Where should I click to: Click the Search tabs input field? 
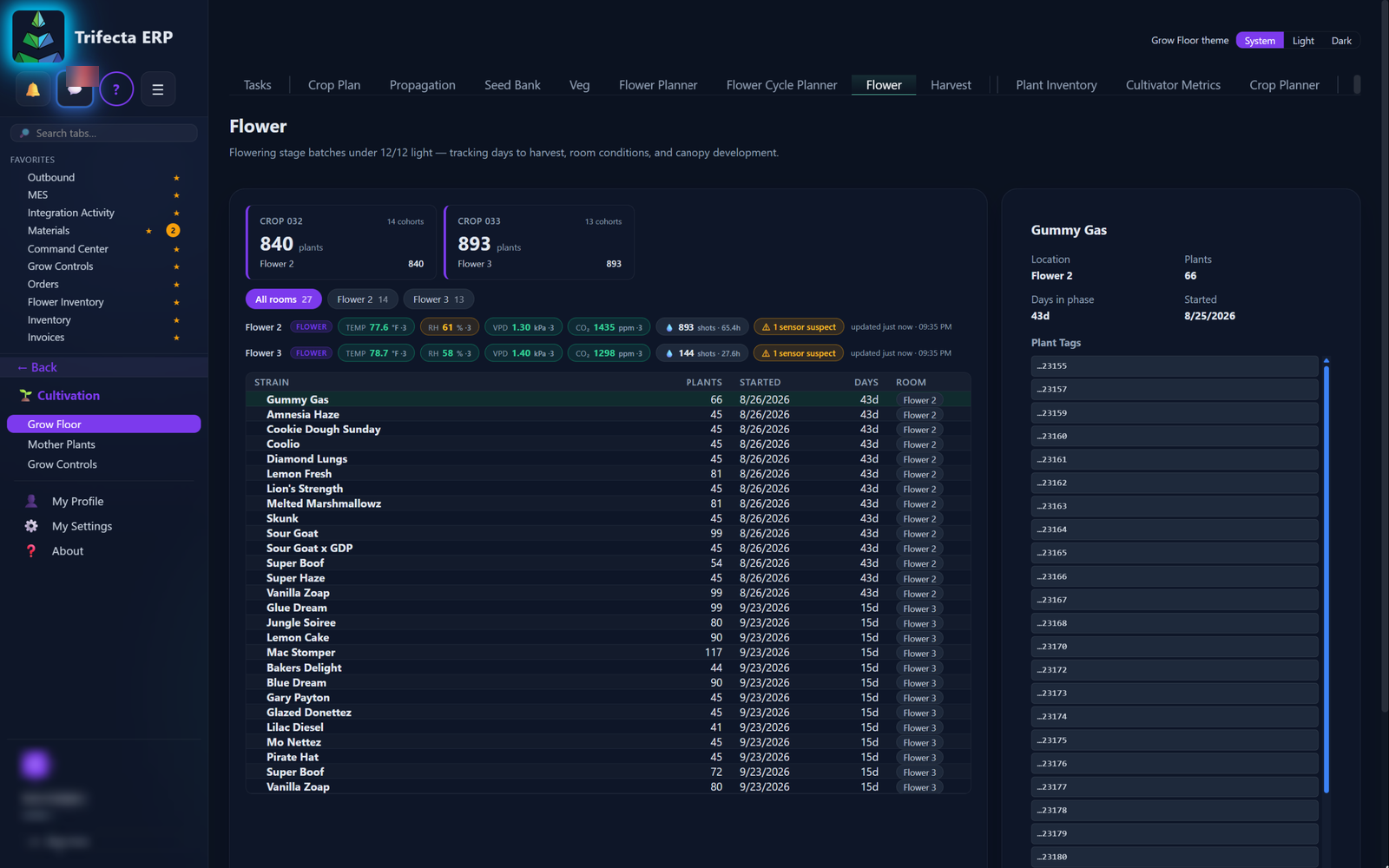[104, 134]
